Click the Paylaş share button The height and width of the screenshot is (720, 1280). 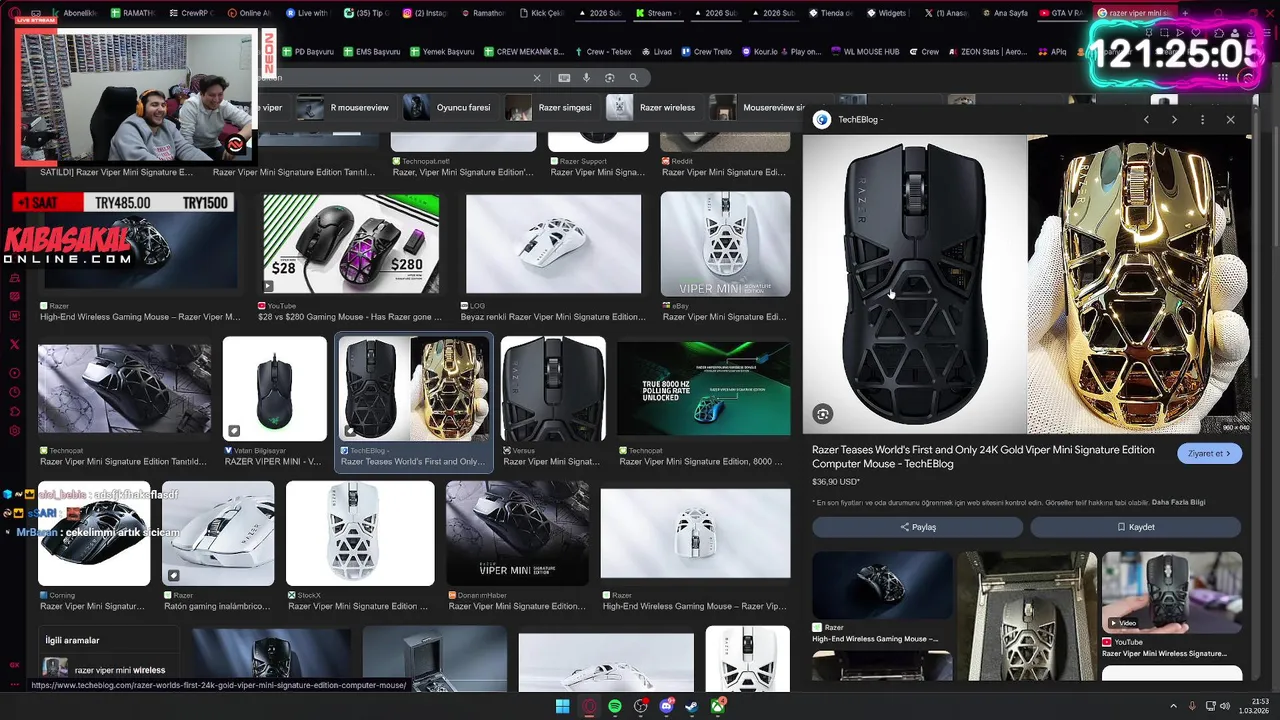(917, 527)
